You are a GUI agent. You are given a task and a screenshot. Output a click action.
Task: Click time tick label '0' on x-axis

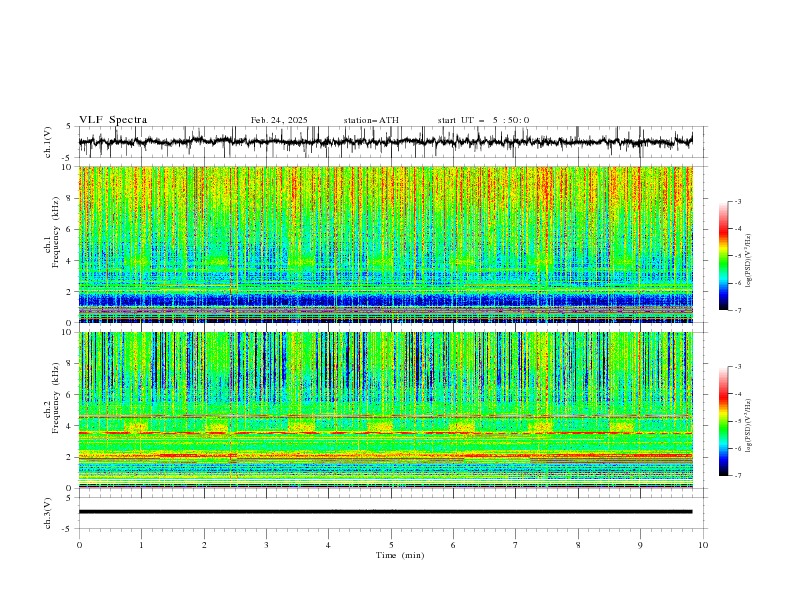pyautogui.click(x=79, y=545)
